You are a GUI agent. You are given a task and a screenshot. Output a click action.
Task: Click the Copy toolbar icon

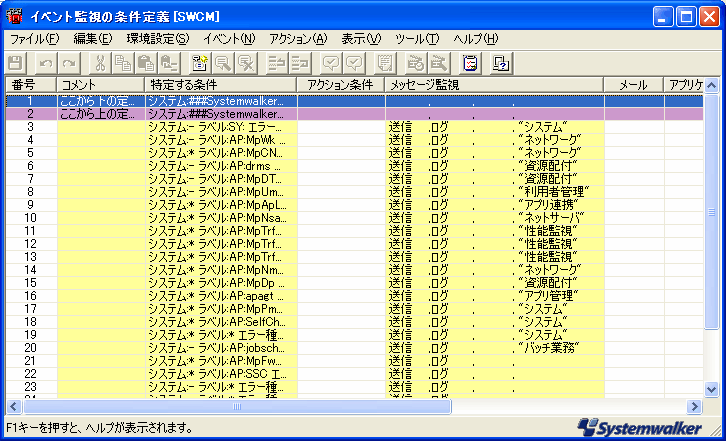click(123, 63)
